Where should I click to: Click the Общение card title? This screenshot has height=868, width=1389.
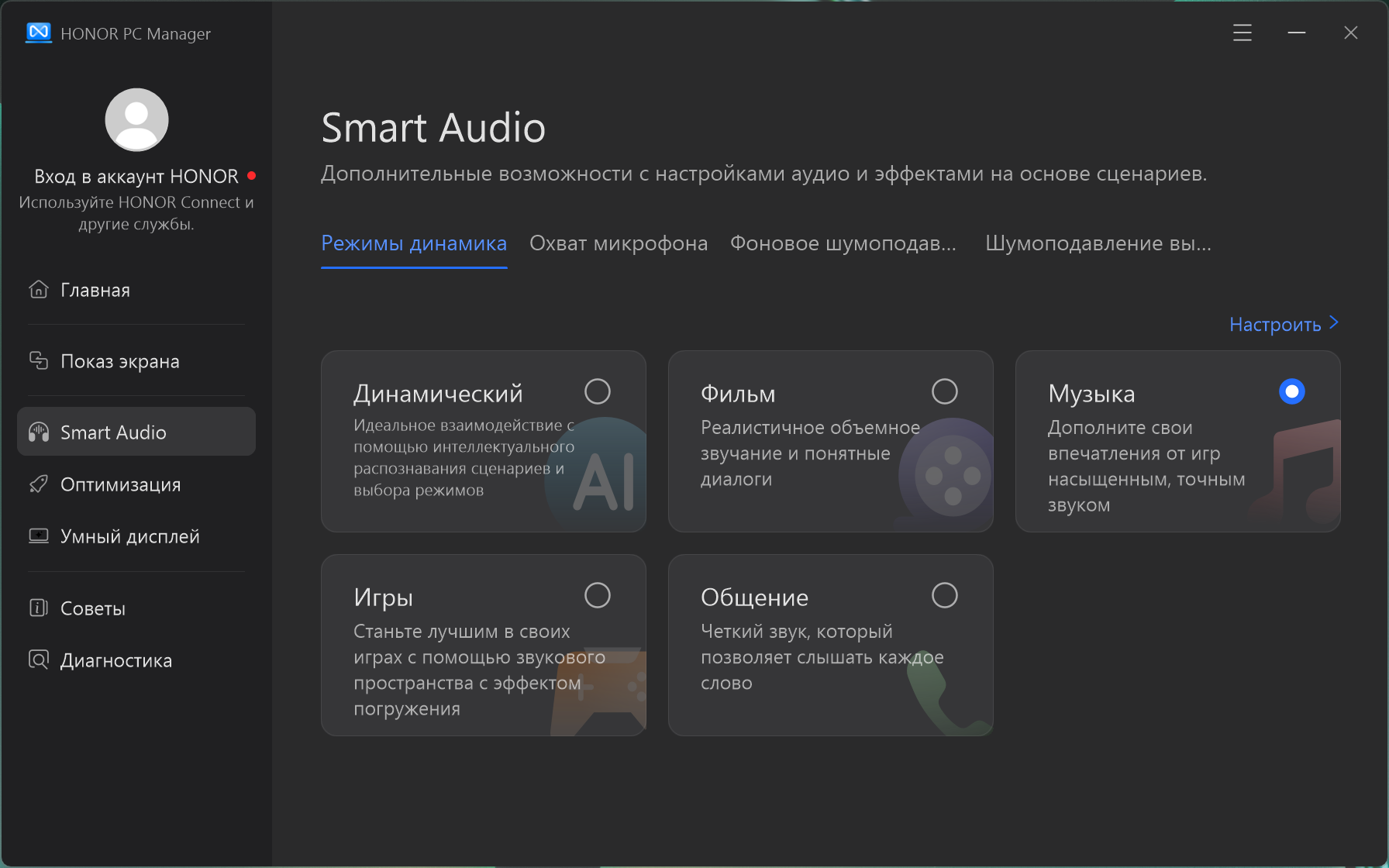754,598
